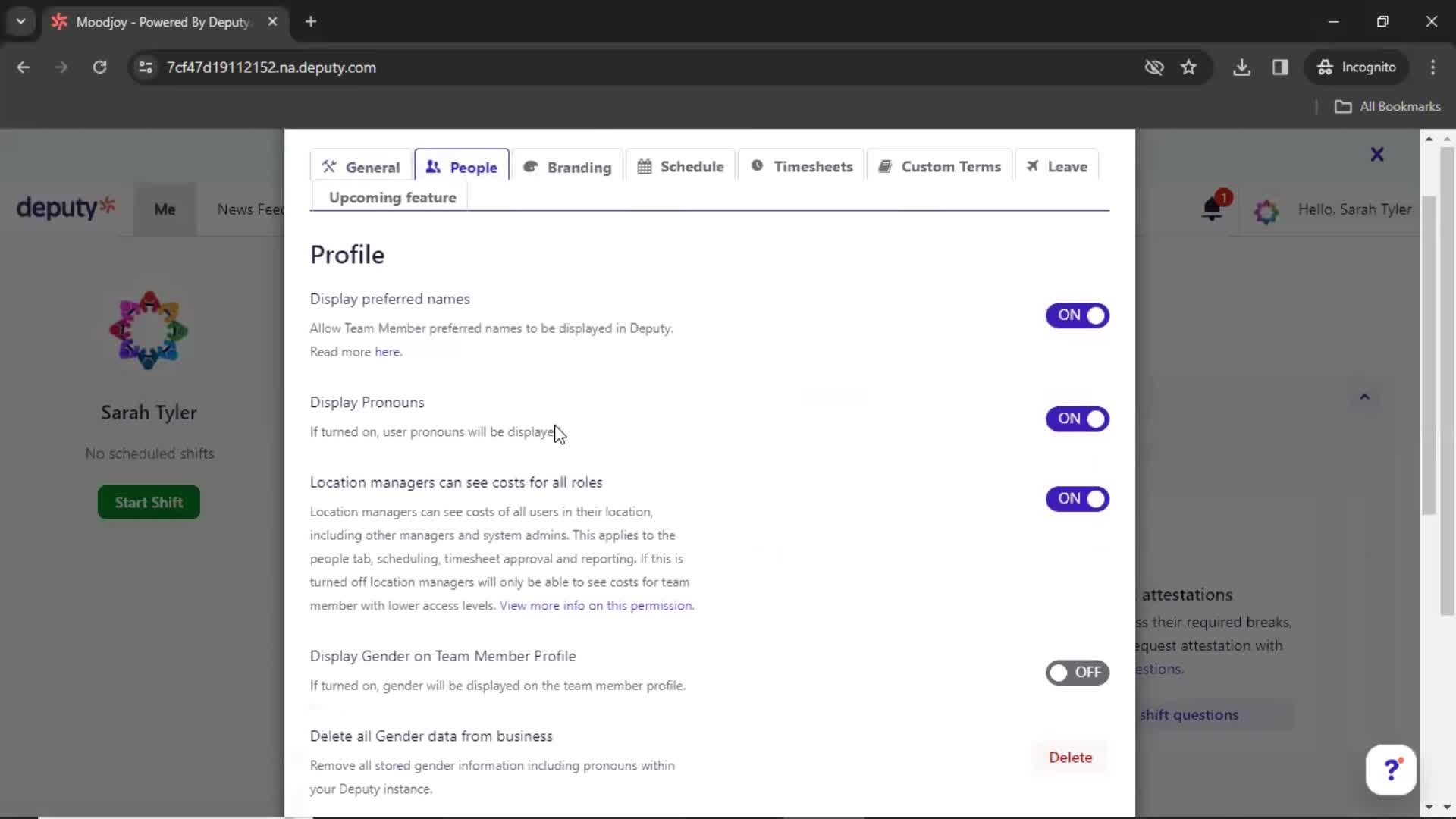The height and width of the screenshot is (819, 1456).
Task: Click the Delete gender data button
Action: pos(1072,757)
